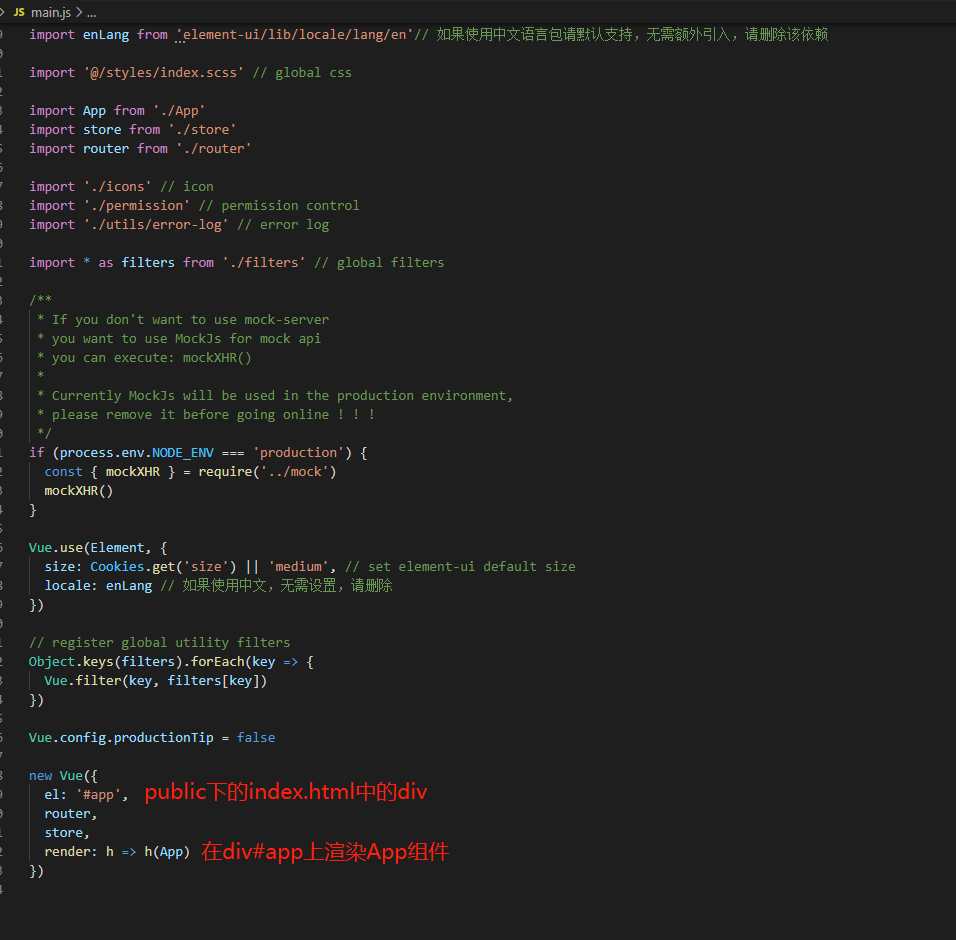Click the Chinese comment after enLang import
Image resolution: width=956 pixels, height=940 pixels.
click(x=621, y=35)
